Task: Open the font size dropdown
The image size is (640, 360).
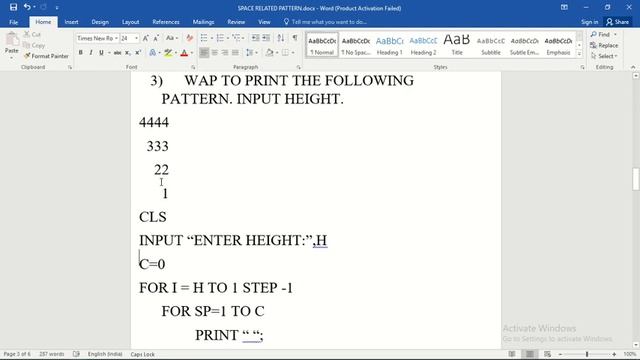Action: click(x=136, y=38)
